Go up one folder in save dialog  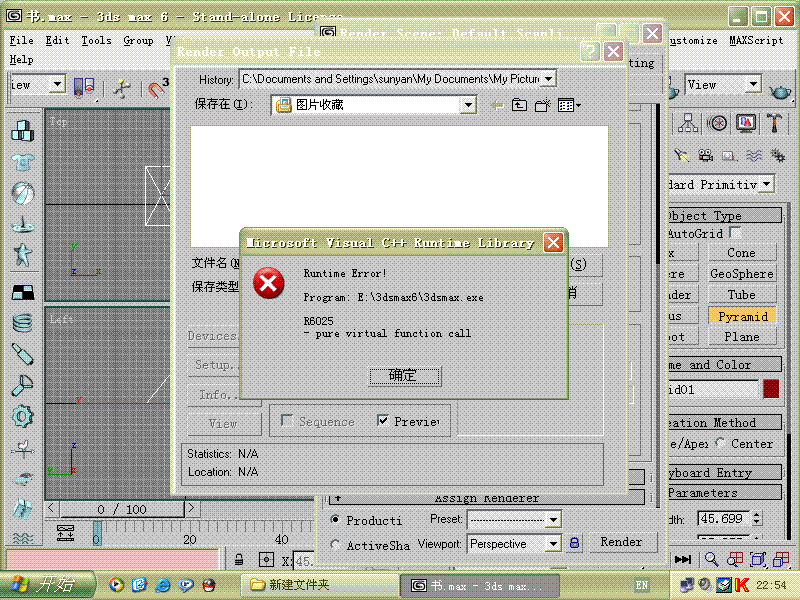(x=519, y=105)
